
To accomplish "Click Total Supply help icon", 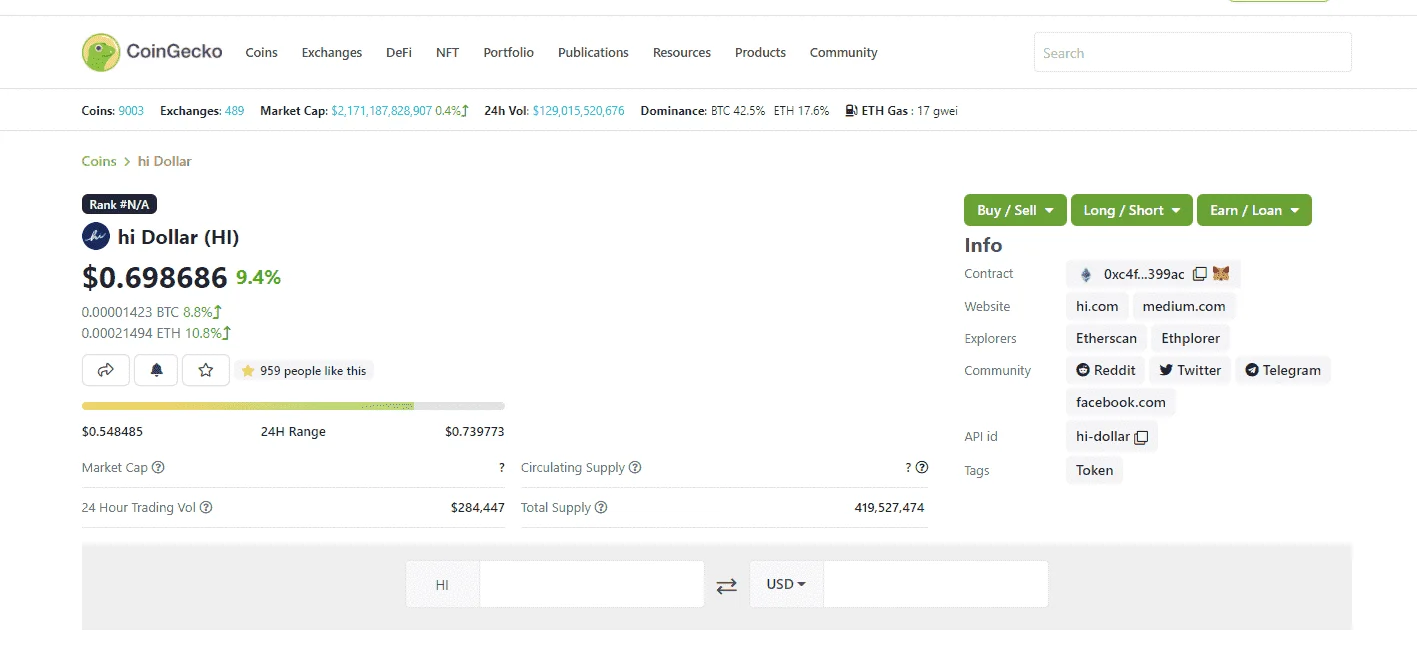I will tap(601, 507).
